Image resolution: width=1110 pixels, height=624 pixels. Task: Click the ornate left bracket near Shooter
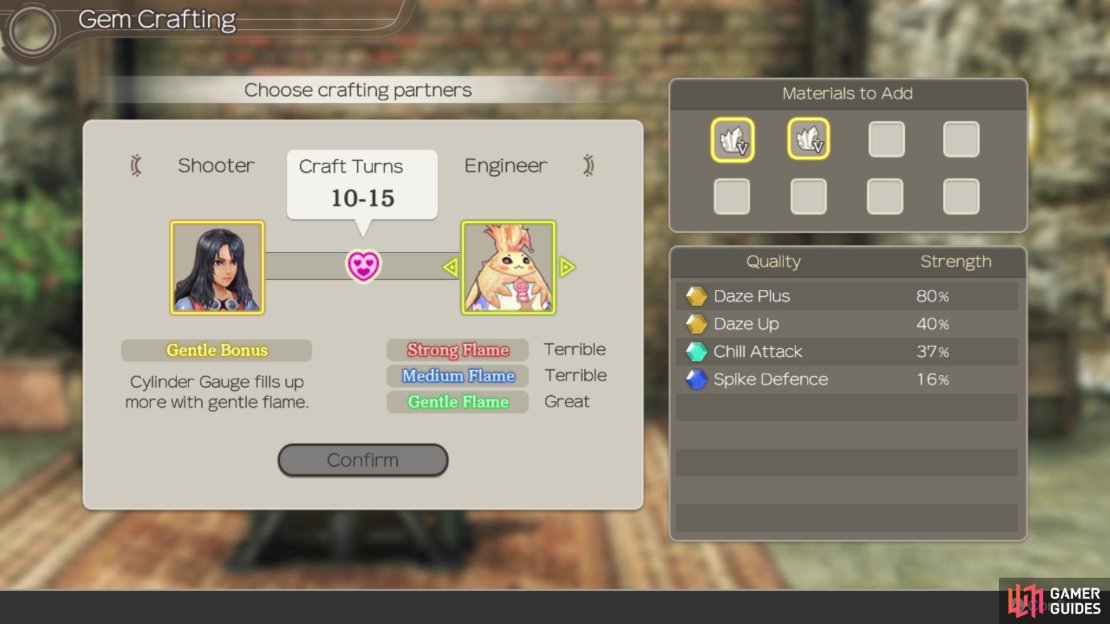136,165
